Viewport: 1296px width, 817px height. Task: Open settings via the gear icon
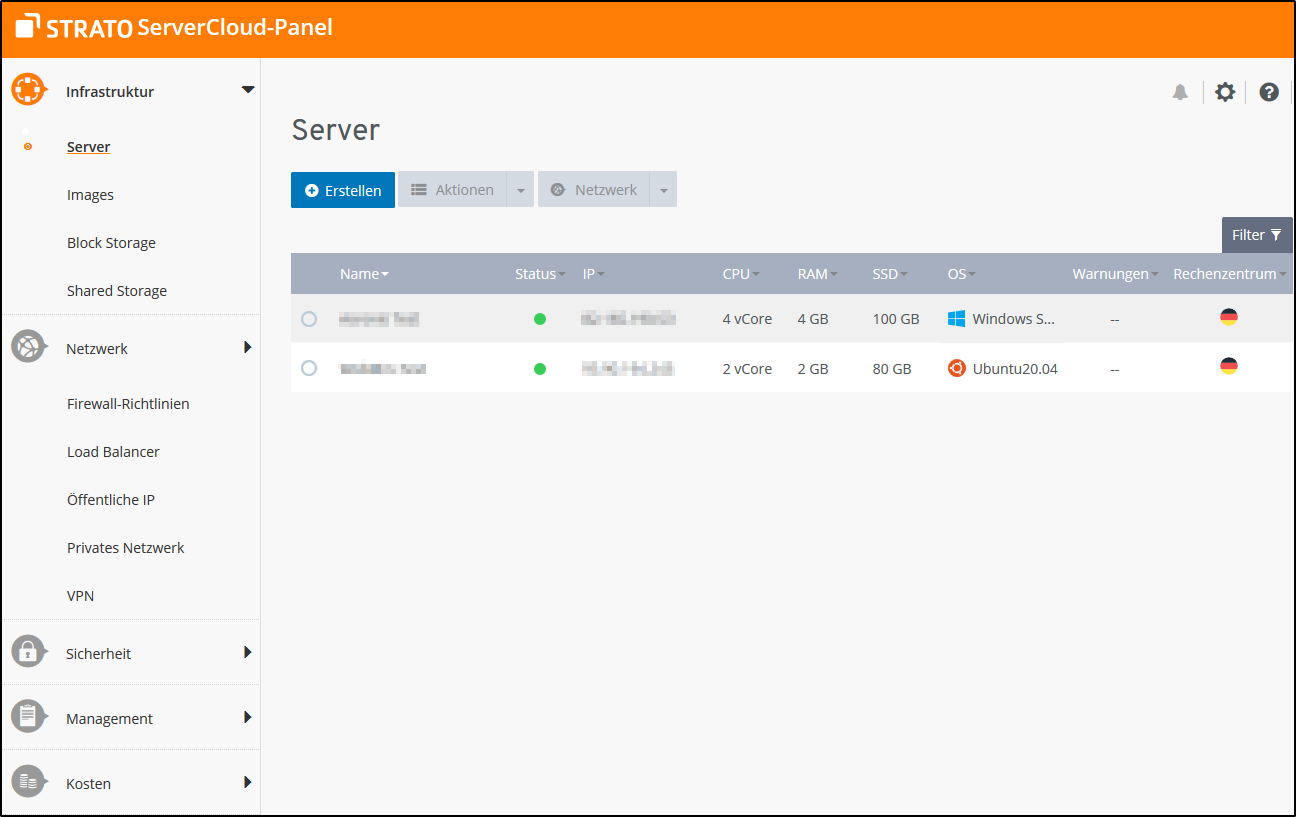pyautogui.click(x=1224, y=92)
